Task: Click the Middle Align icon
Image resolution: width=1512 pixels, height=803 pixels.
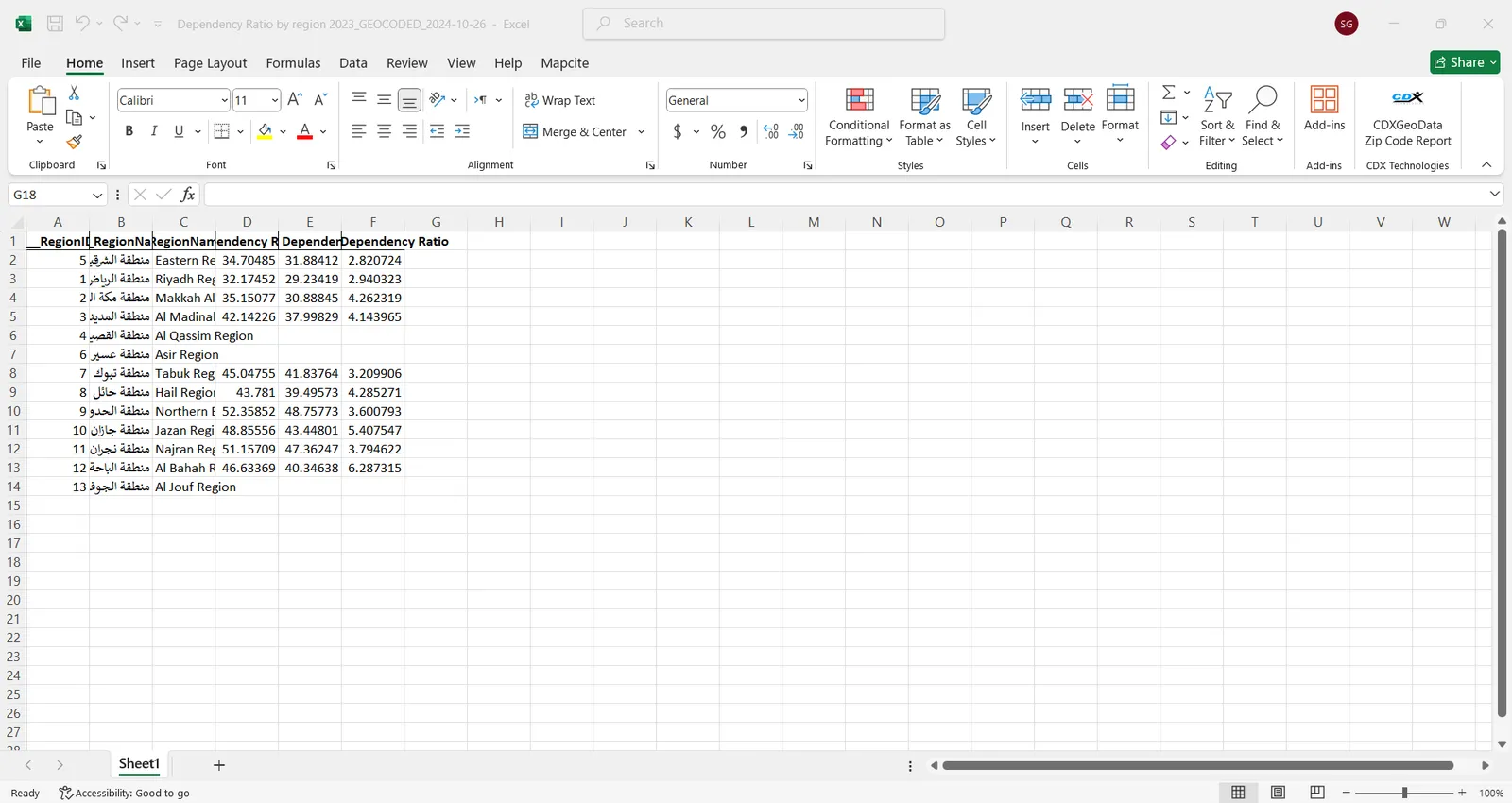Action: [x=384, y=99]
